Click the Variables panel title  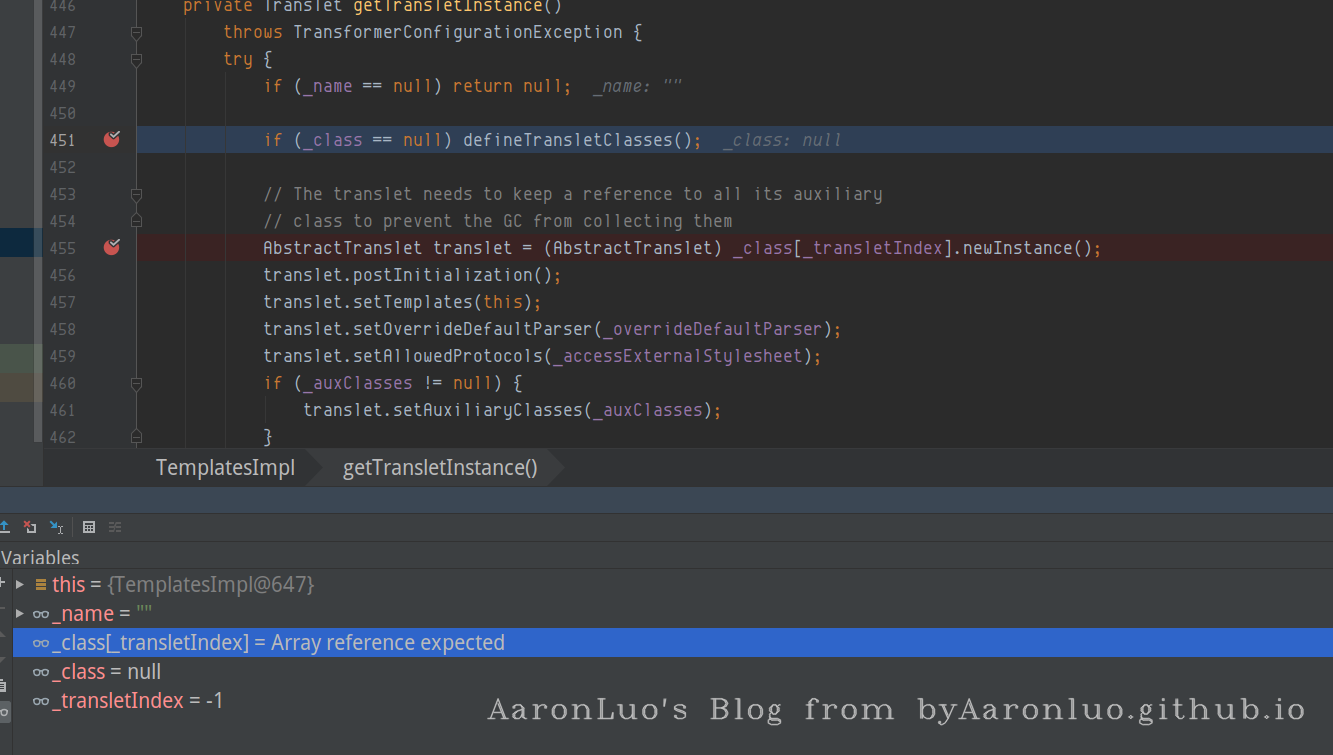coord(40,558)
